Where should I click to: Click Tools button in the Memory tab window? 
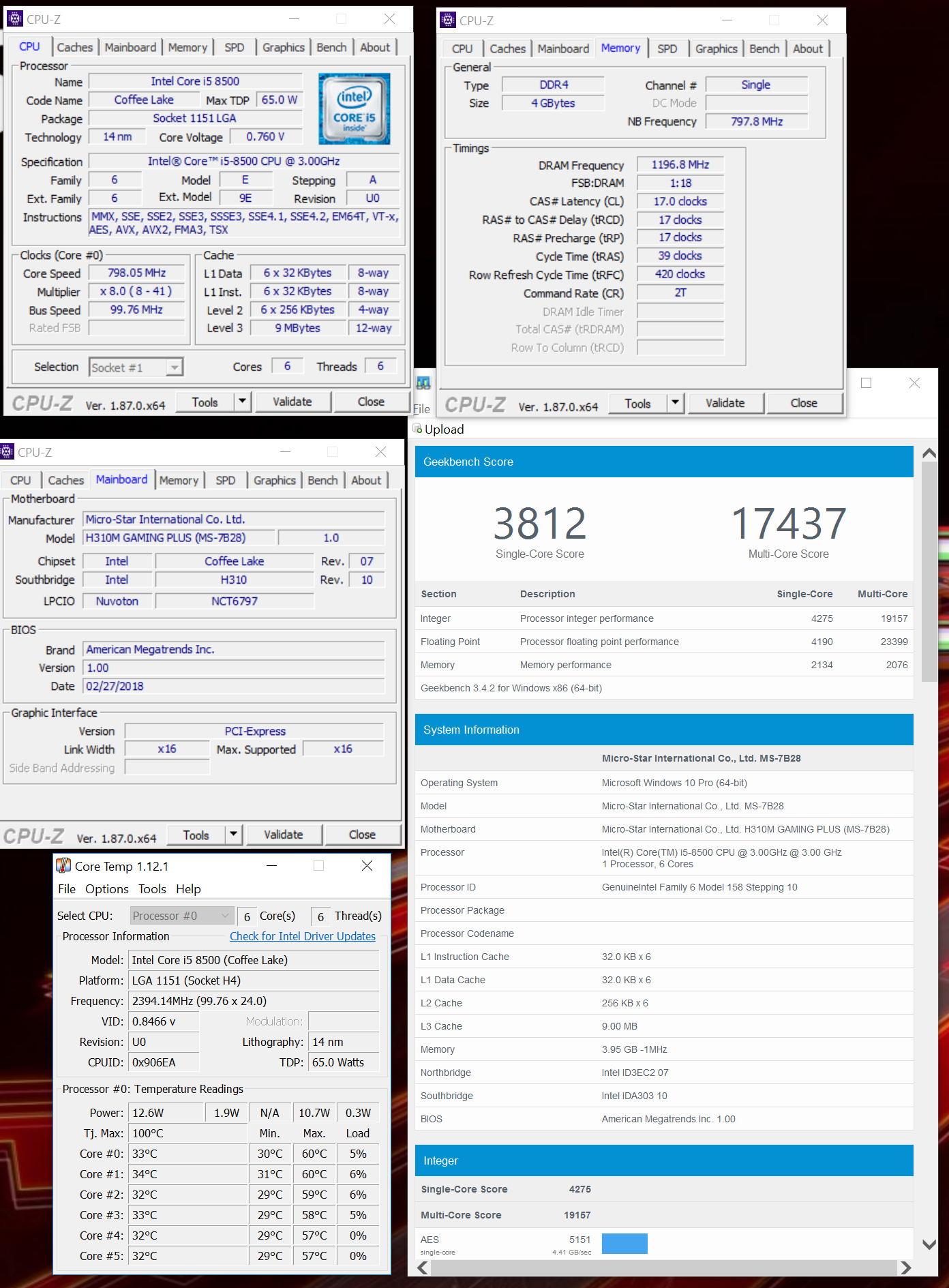[x=637, y=403]
